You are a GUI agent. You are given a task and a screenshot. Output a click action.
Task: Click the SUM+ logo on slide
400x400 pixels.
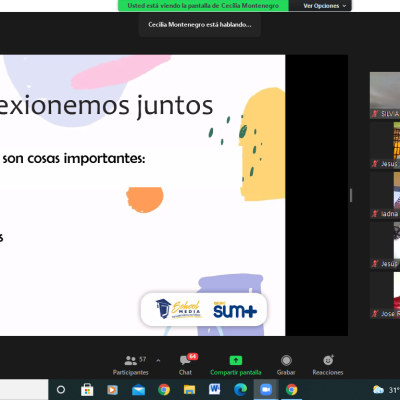coord(235,310)
